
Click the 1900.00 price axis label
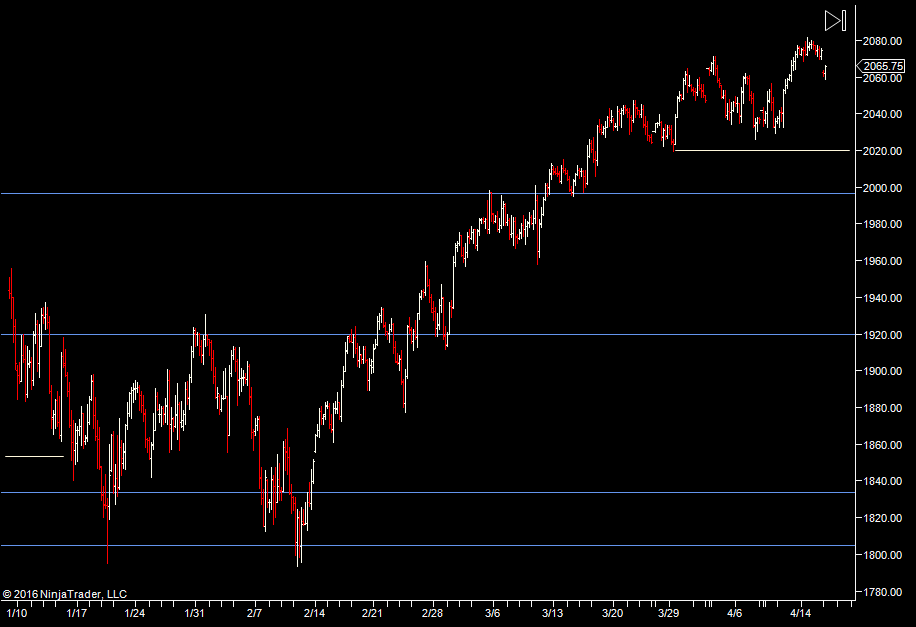coord(884,371)
